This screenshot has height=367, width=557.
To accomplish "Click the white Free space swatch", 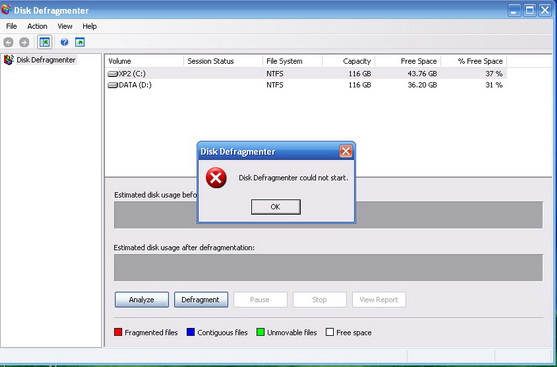I will (x=330, y=332).
